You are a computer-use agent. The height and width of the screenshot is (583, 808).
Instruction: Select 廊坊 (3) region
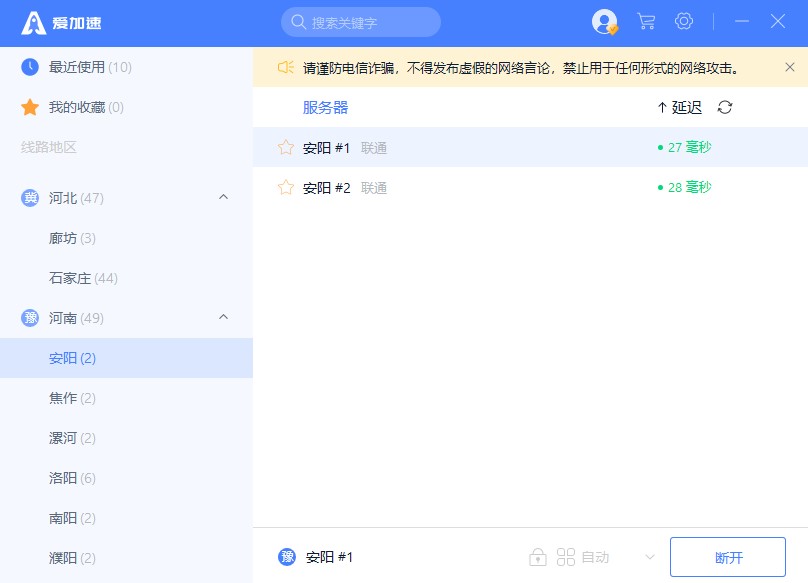click(126, 238)
